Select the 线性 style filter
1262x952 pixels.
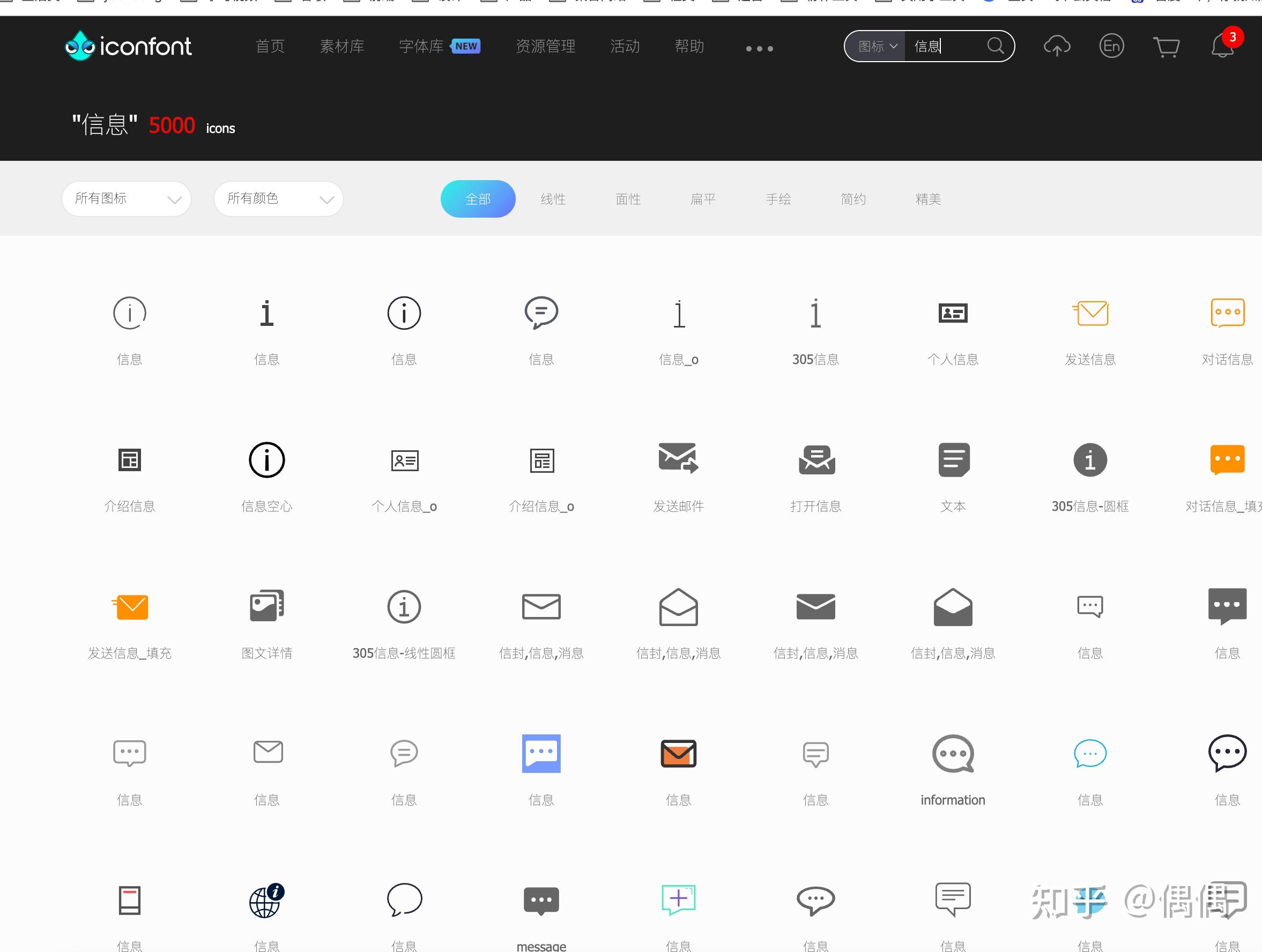[553, 199]
